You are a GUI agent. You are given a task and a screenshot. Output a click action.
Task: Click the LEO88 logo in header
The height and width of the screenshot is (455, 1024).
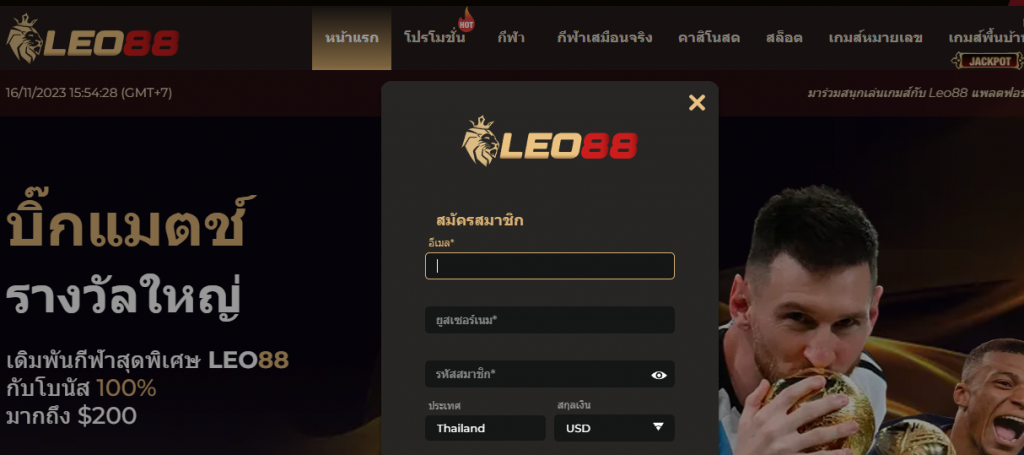point(92,39)
